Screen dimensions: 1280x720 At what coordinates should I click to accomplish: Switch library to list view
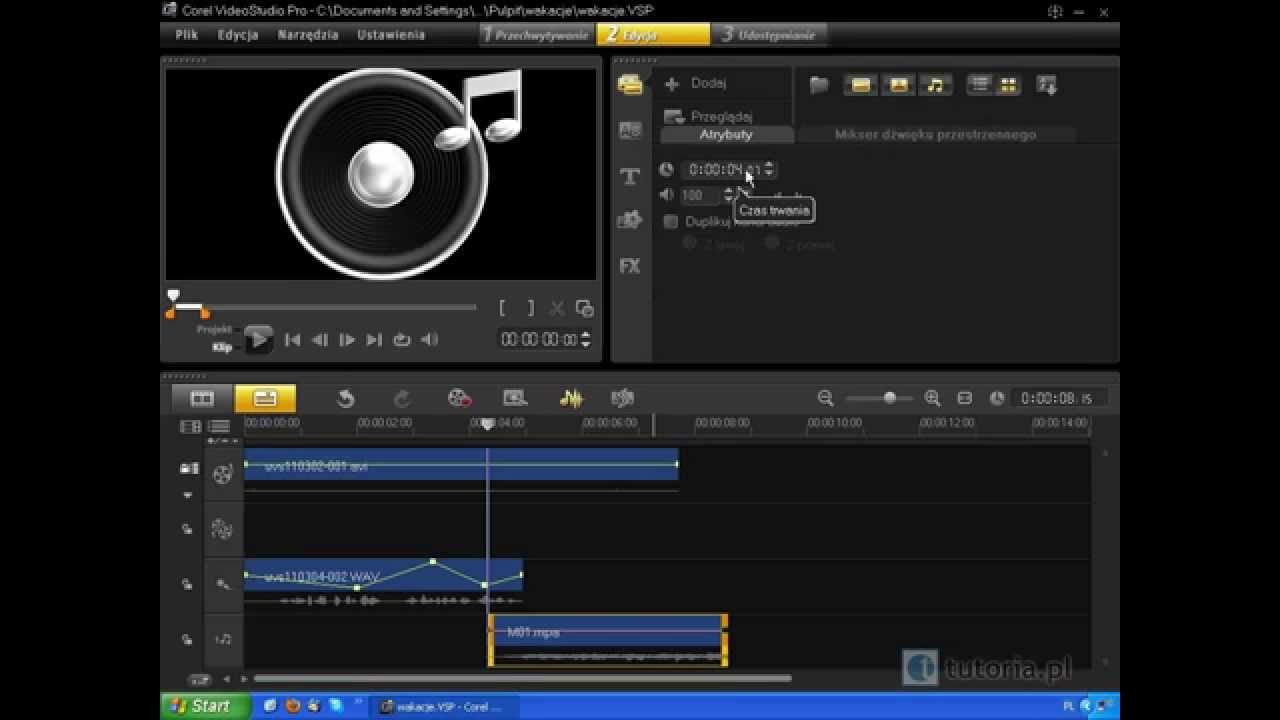tap(980, 85)
